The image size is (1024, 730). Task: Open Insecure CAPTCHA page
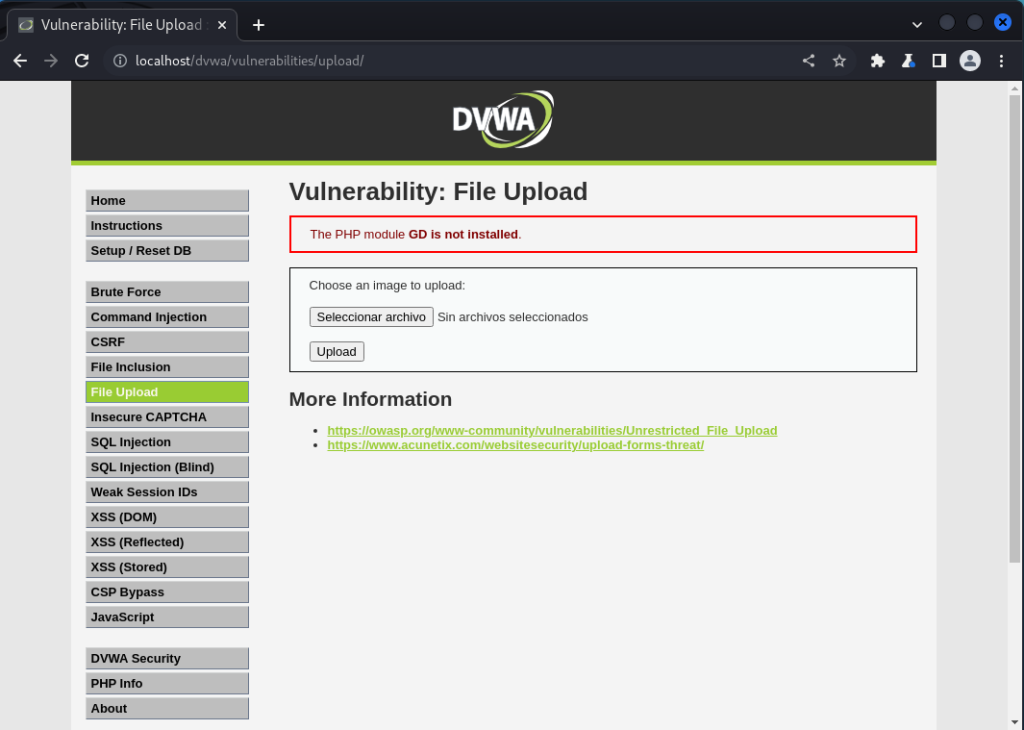click(x=167, y=417)
